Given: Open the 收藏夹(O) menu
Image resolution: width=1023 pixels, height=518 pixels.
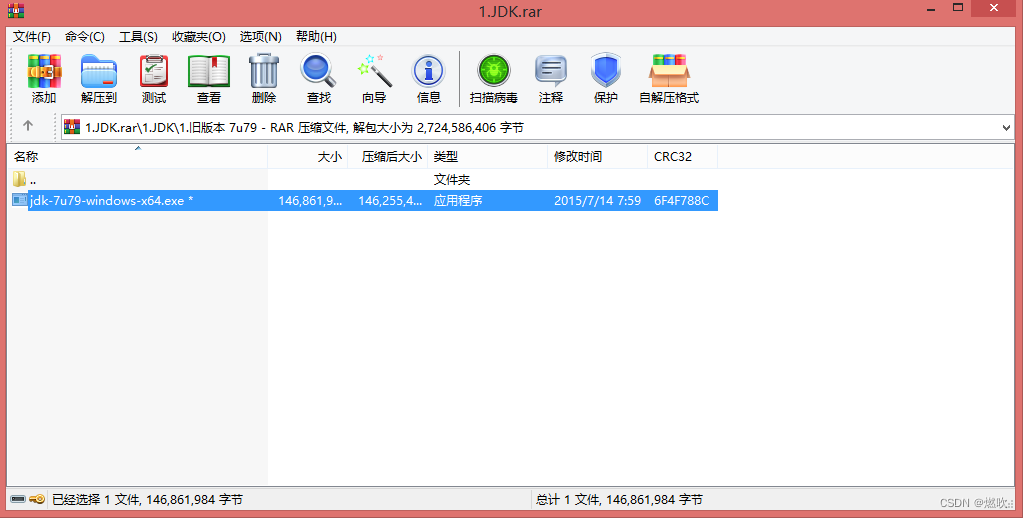Looking at the screenshot, I should click(199, 37).
